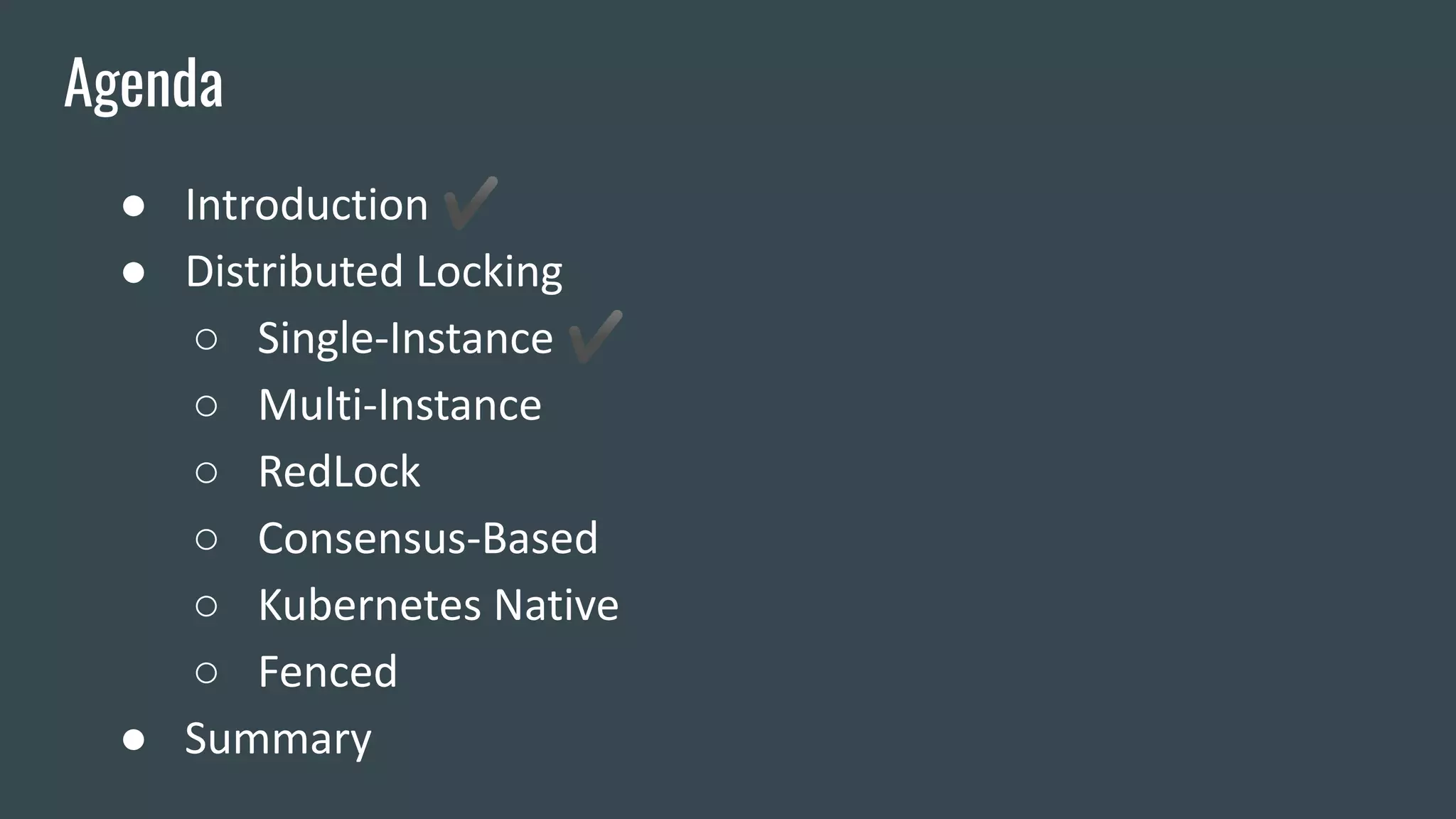The width and height of the screenshot is (1456, 819).
Task: Click the Fenced sub-item
Action: pyautogui.click(x=327, y=672)
